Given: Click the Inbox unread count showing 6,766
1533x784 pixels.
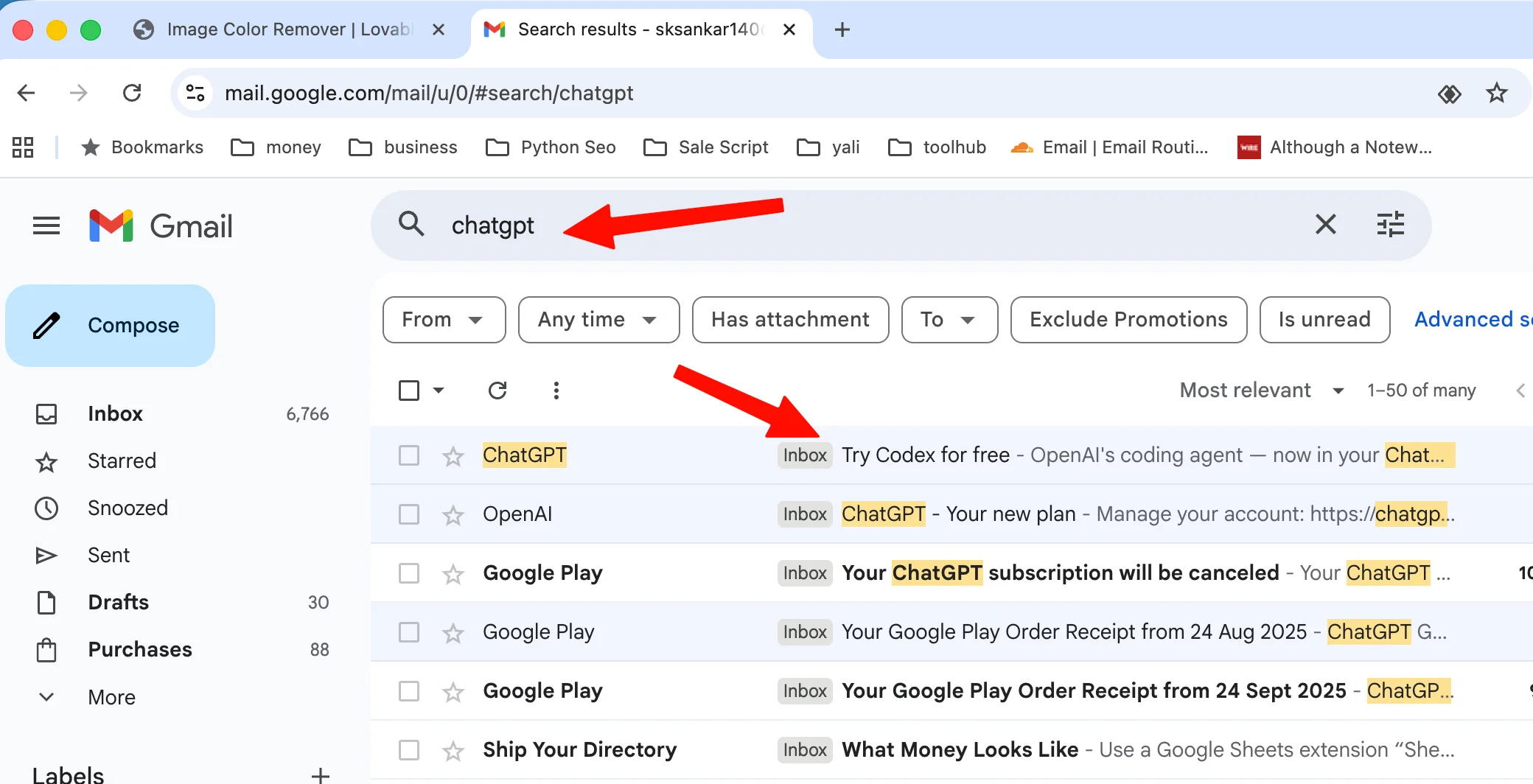Looking at the screenshot, I should point(307,413).
